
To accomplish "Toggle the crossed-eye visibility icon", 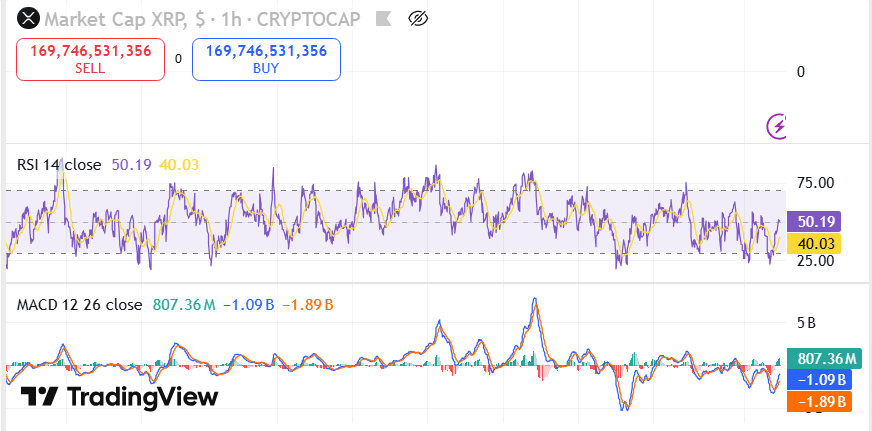I will click(x=417, y=19).
